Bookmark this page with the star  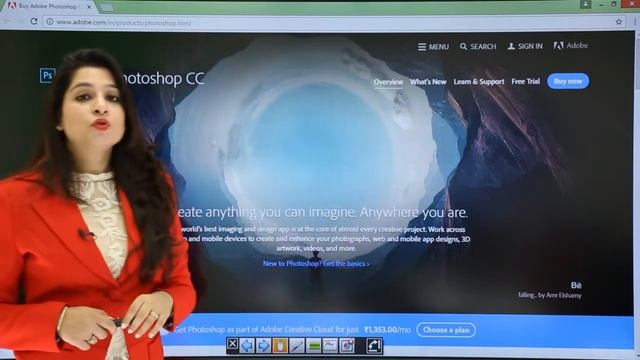[619, 22]
